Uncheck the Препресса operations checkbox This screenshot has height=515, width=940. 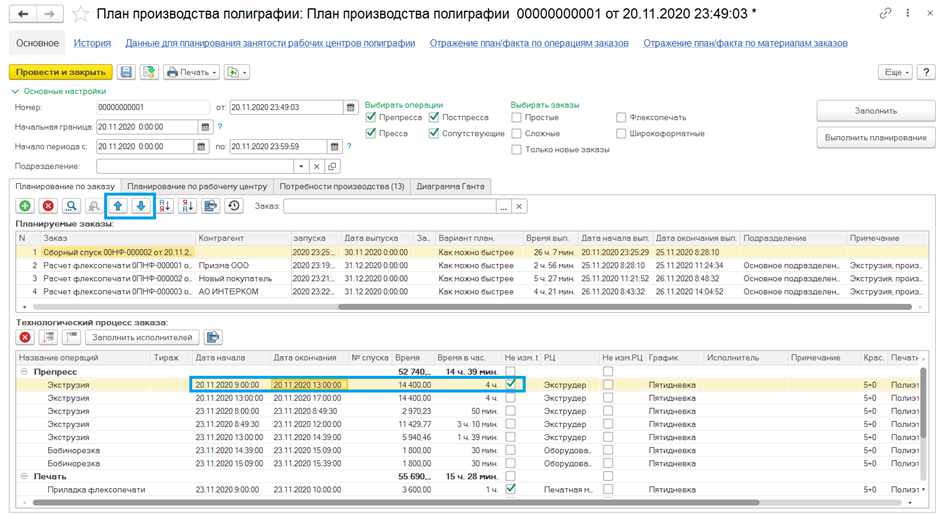372,118
